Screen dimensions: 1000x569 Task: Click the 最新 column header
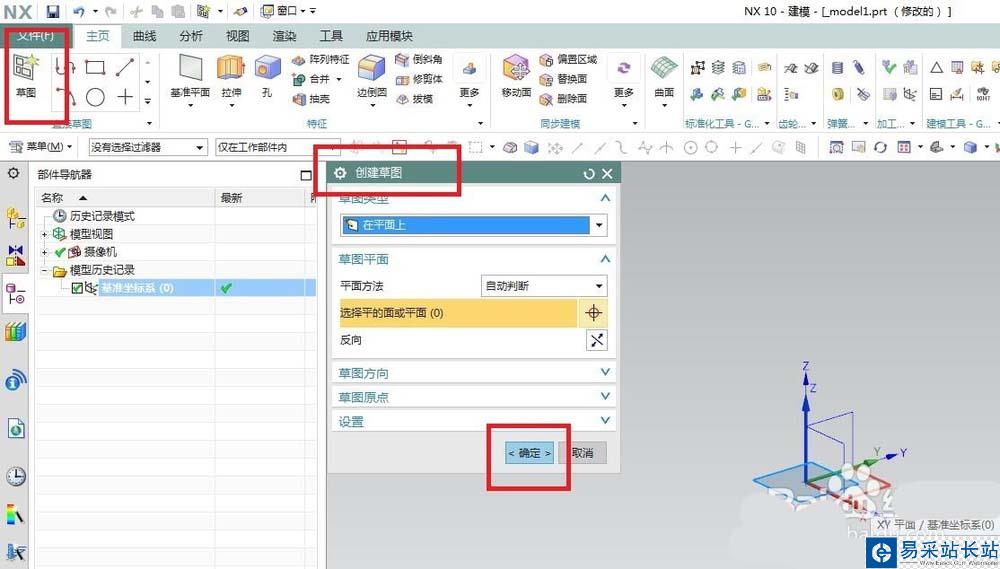click(x=261, y=198)
